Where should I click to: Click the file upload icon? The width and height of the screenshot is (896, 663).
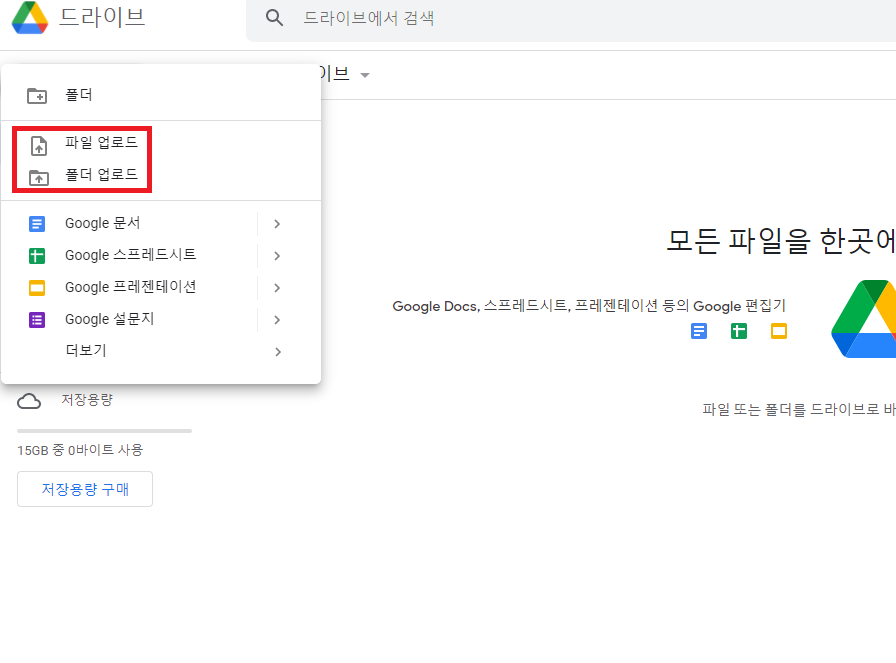point(38,146)
